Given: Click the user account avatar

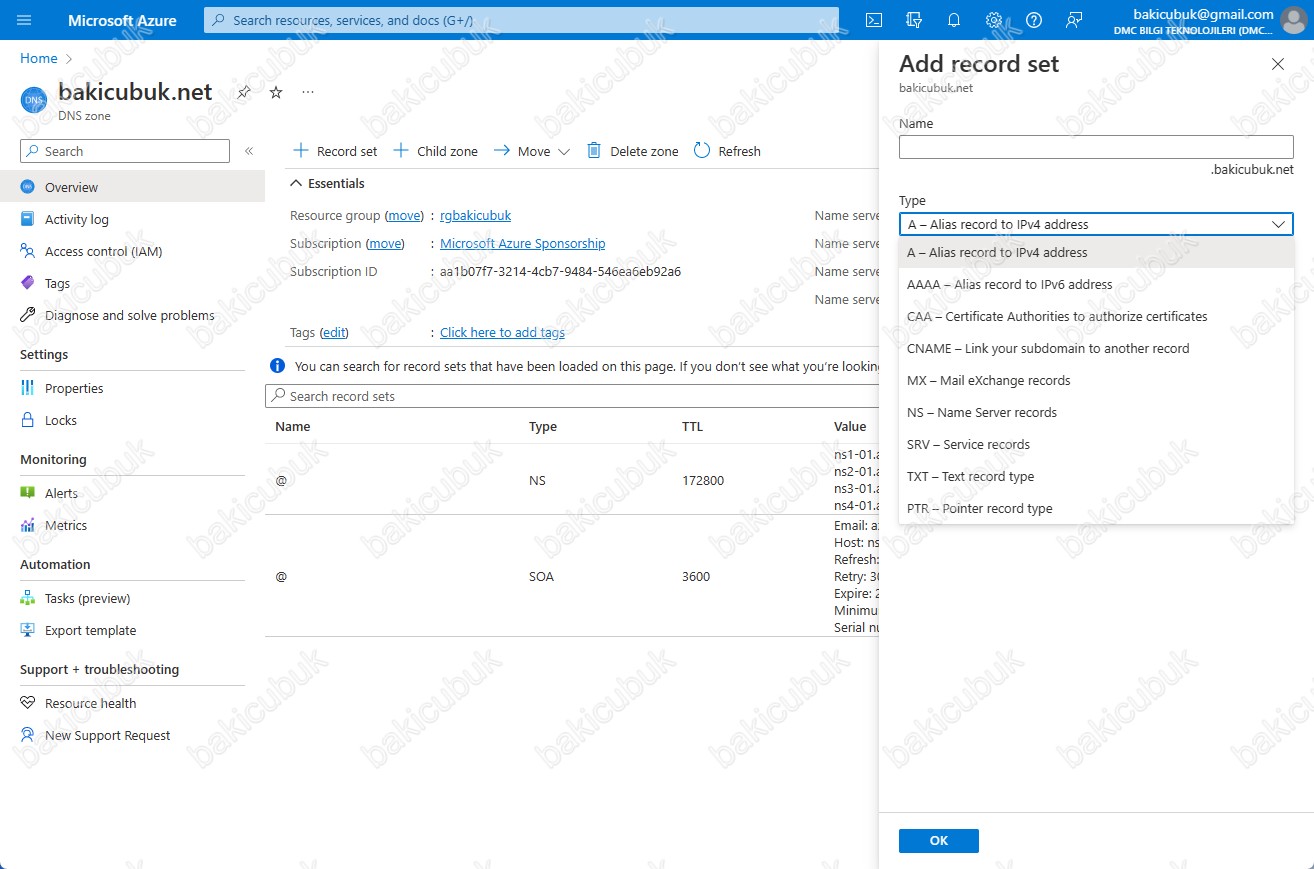Looking at the screenshot, I should point(1293,20).
